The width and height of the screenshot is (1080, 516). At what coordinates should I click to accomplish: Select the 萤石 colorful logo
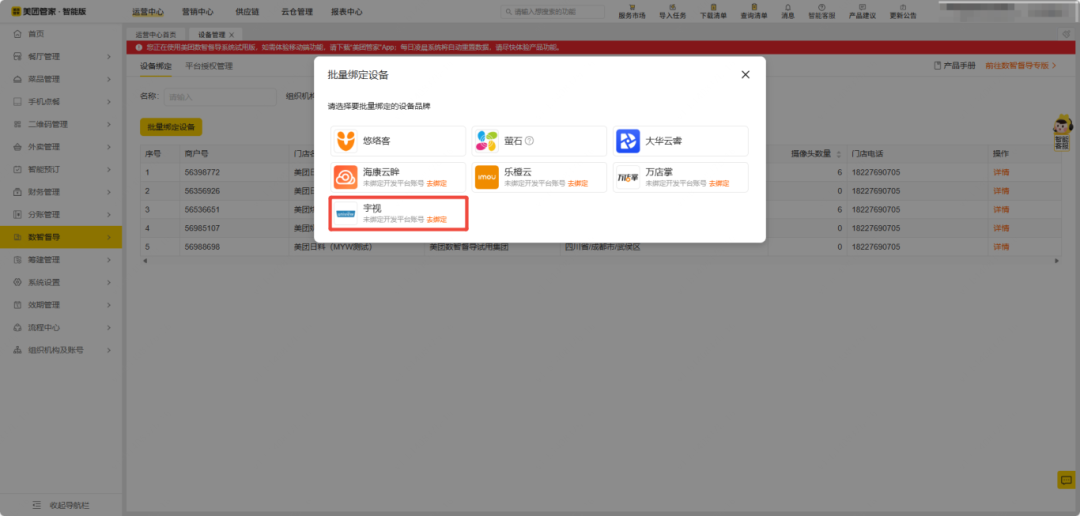tap(487, 141)
